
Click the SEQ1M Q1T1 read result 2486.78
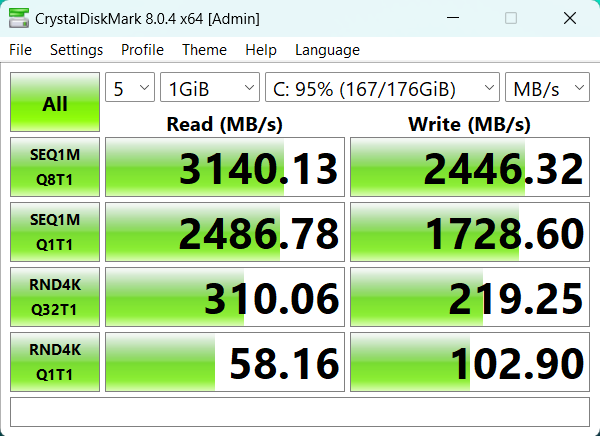point(225,232)
